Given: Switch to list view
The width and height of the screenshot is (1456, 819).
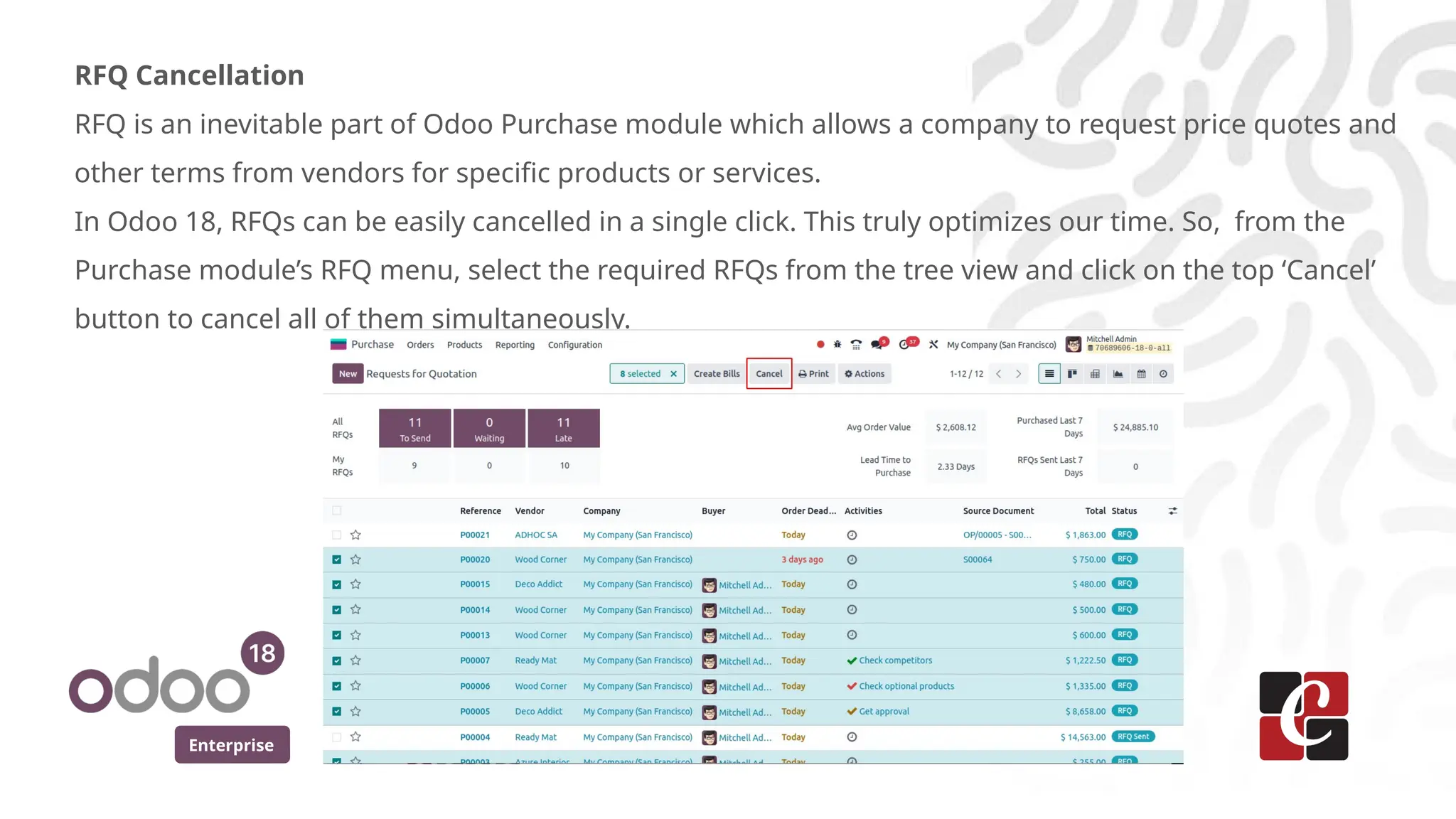Looking at the screenshot, I should [1049, 374].
